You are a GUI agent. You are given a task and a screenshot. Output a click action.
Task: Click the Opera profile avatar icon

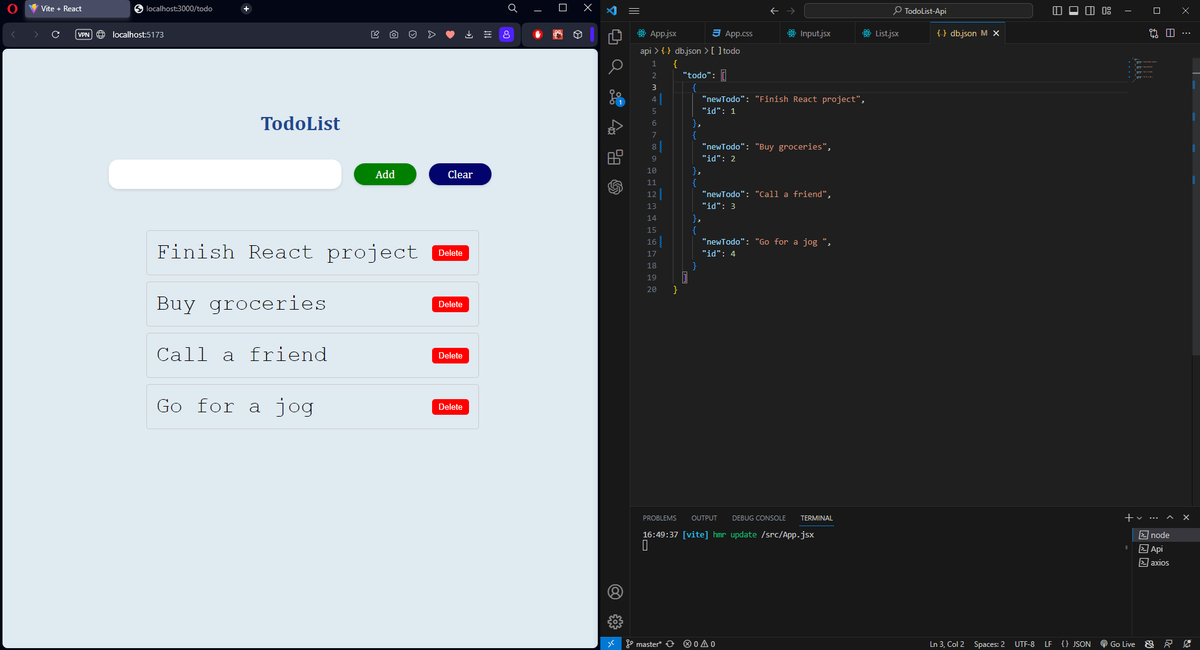point(506,34)
